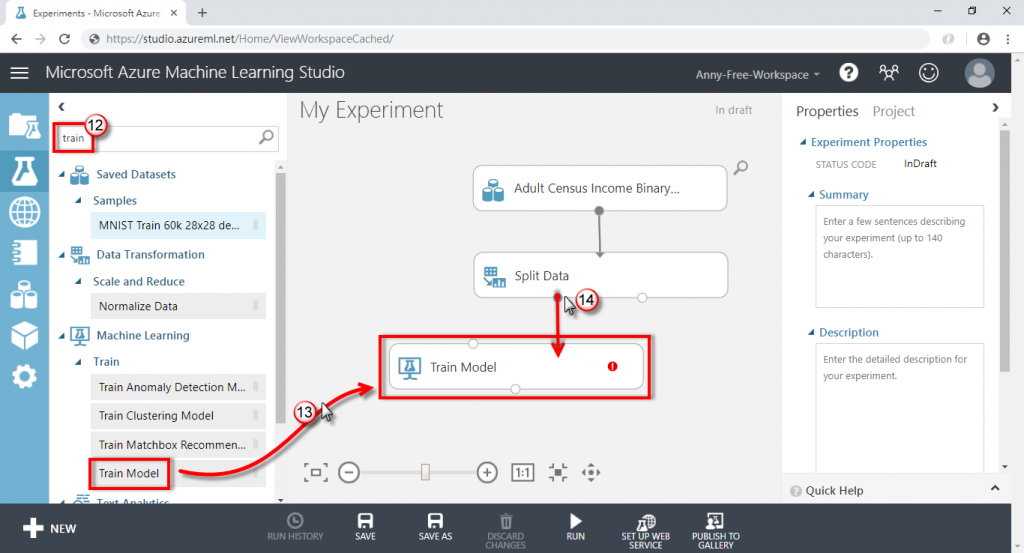Switch to the Properties tab
Viewport: 1024px width, 553px height.
pyautogui.click(x=827, y=111)
